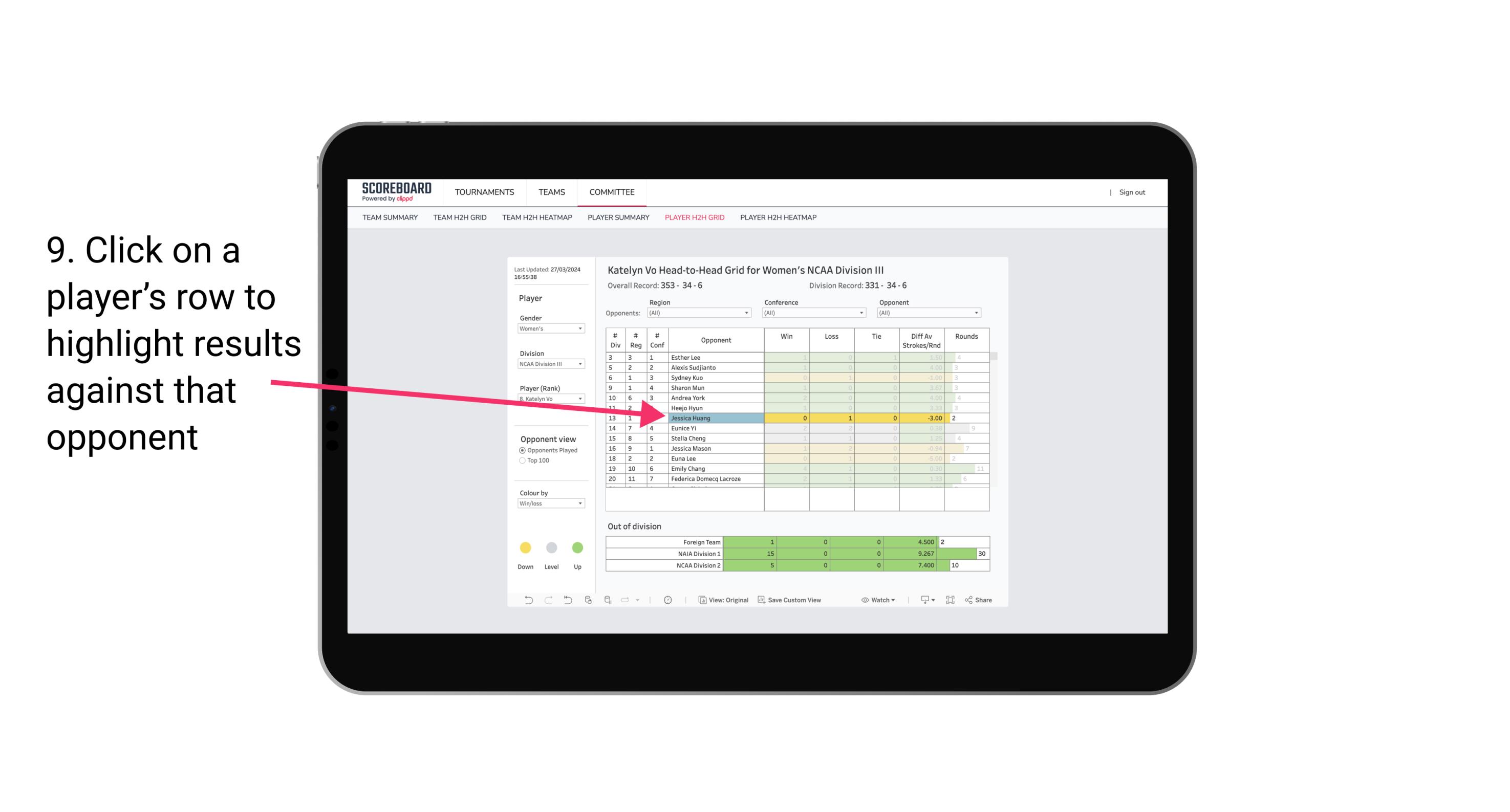Switch to Player H2H Heatmap tab
Viewport: 1510px width, 812px height.
coord(779,219)
